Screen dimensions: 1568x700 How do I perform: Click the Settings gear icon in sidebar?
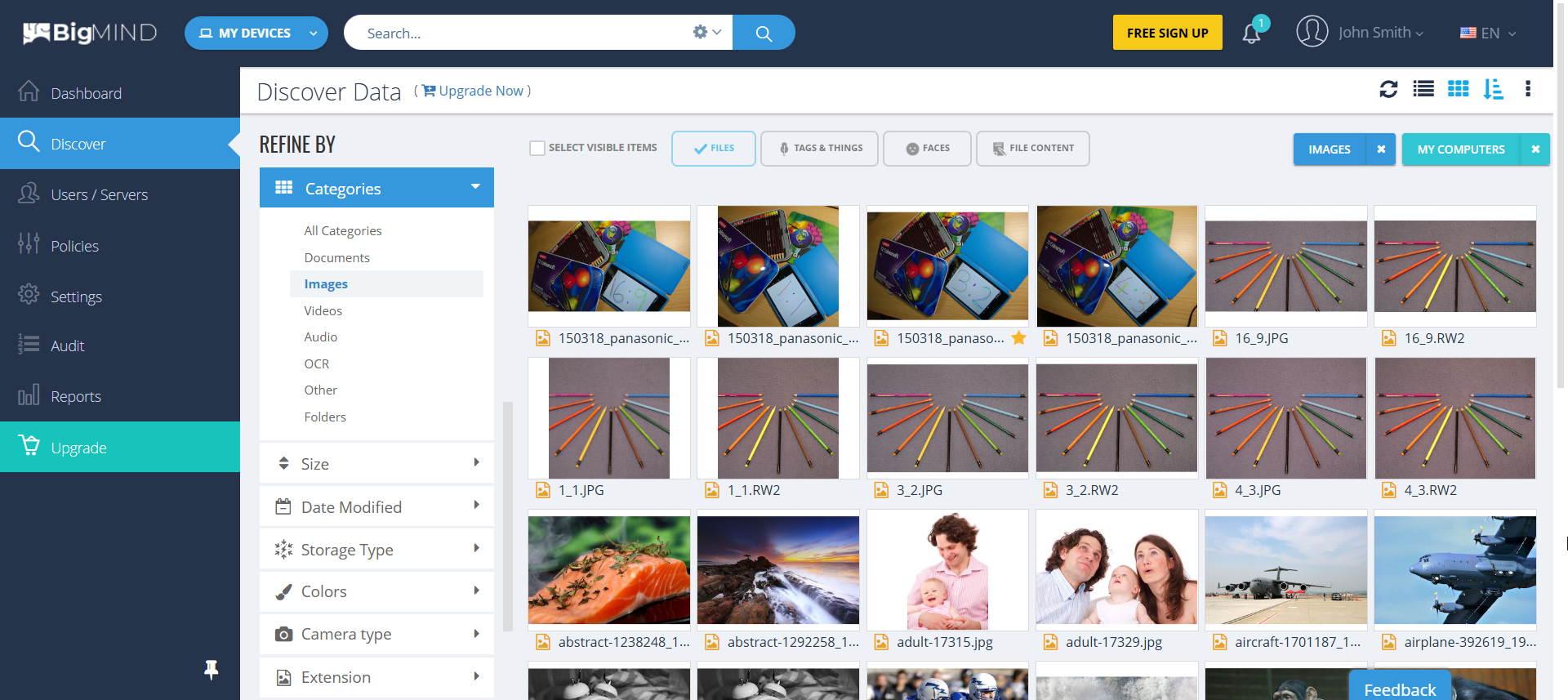29,294
